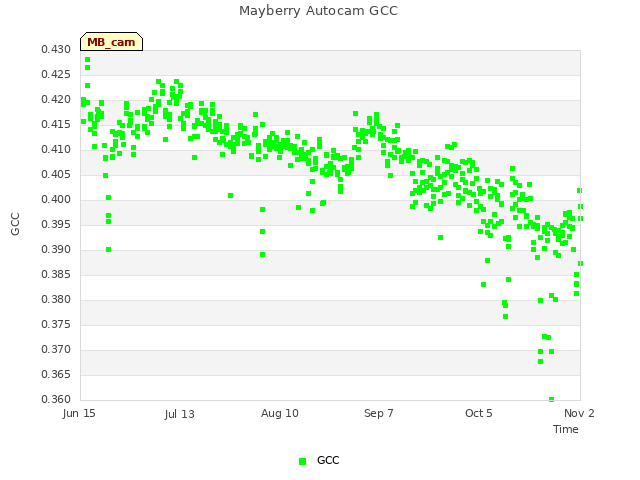
Task: Click the MB_cam label tag
Action: (x=111, y=42)
